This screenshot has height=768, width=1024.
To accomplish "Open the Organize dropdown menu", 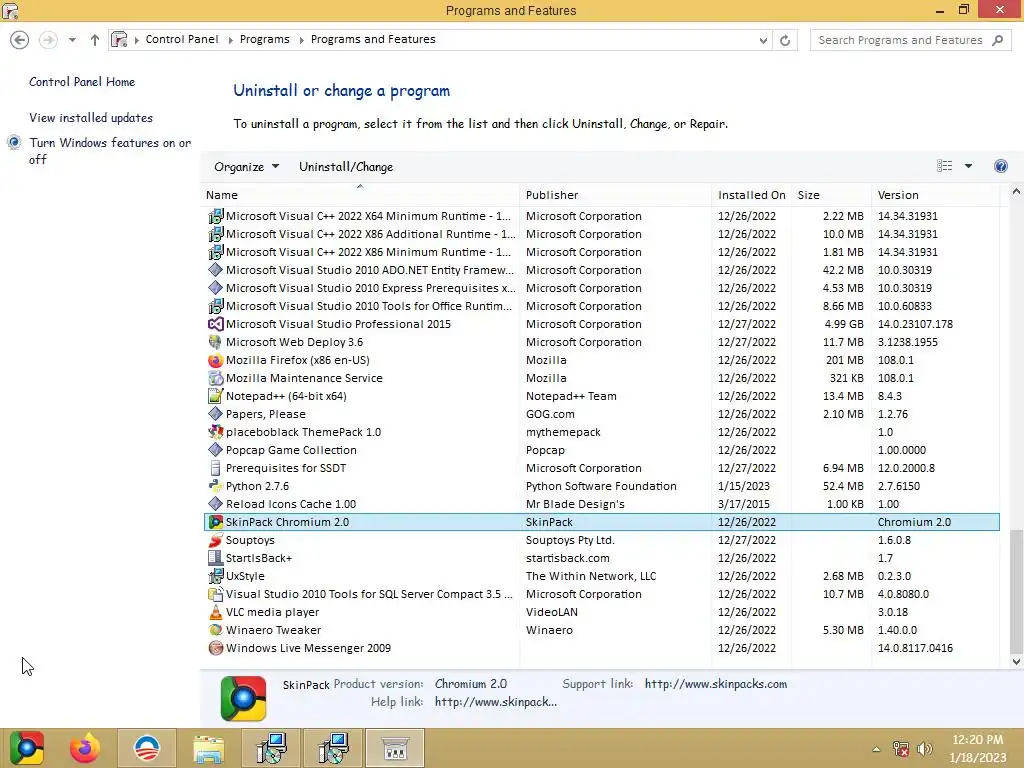I will 246,167.
